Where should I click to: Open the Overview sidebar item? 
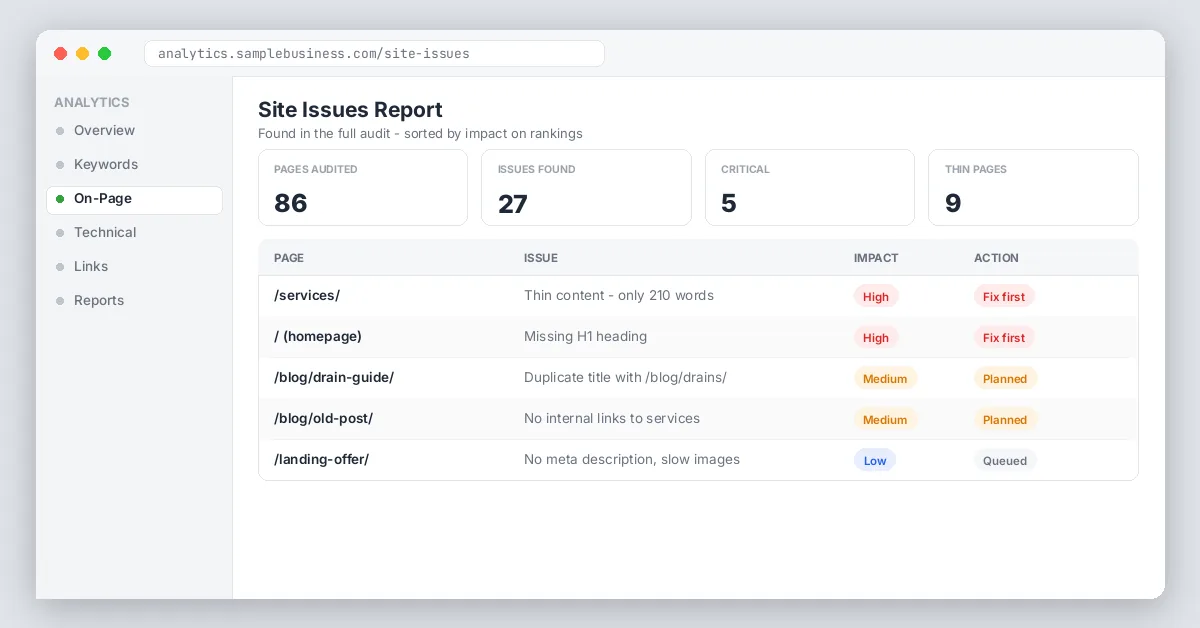point(134,130)
